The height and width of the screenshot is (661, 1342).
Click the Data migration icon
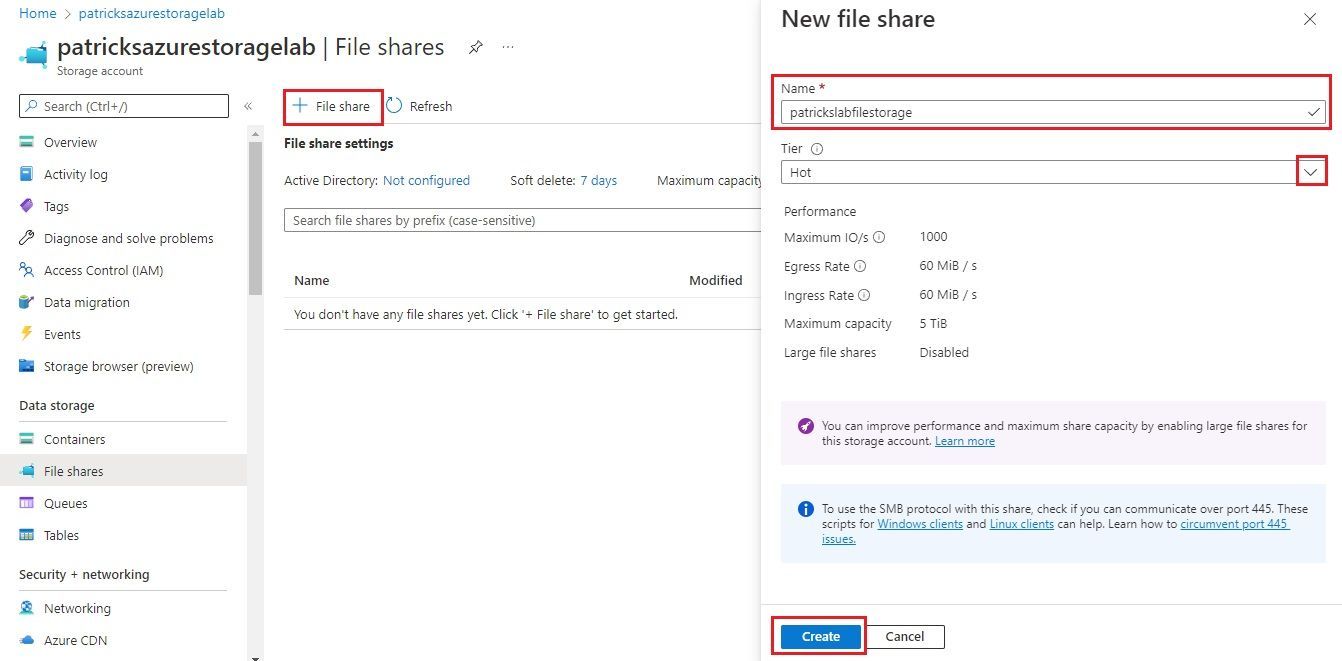[27, 302]
